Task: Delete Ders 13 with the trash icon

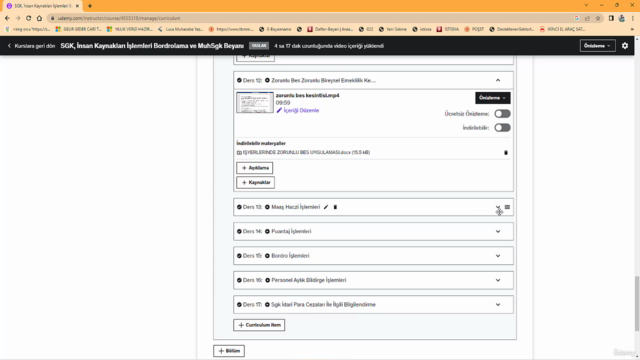Action: pos(335,207)
